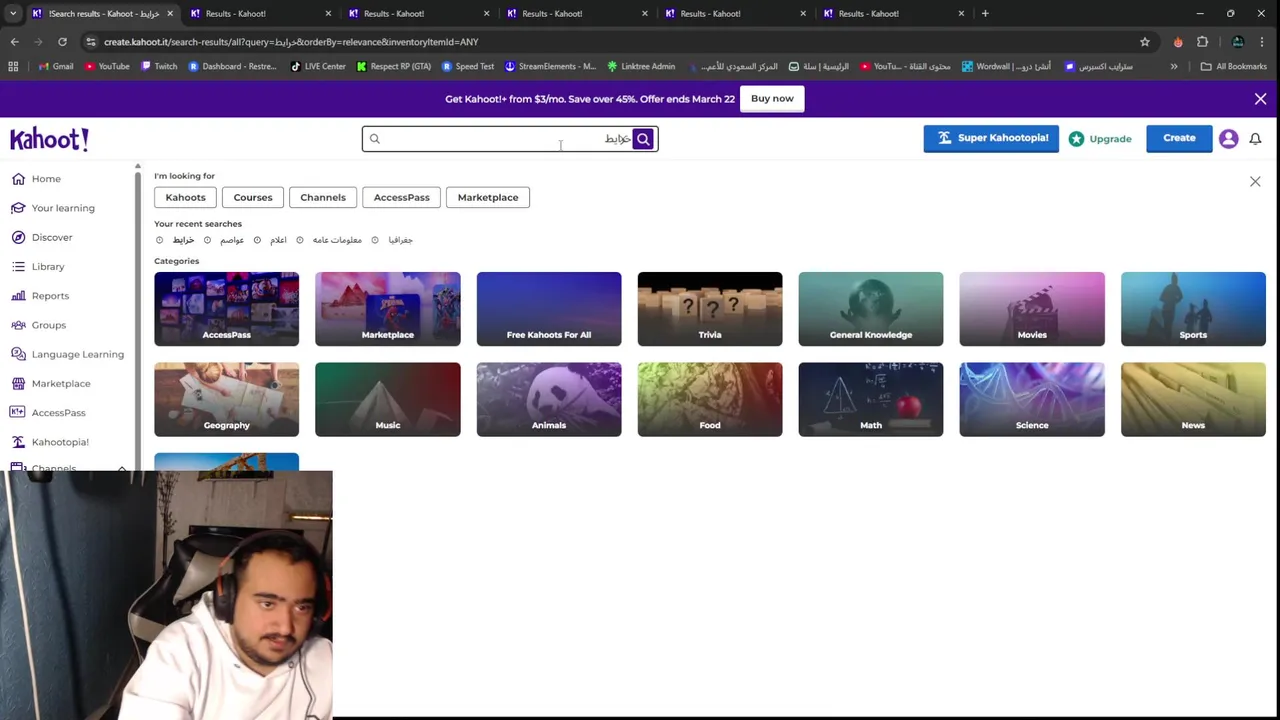Expand hidden bookmarks chevron
The image size is (1280, 720).
[1174, 66]
